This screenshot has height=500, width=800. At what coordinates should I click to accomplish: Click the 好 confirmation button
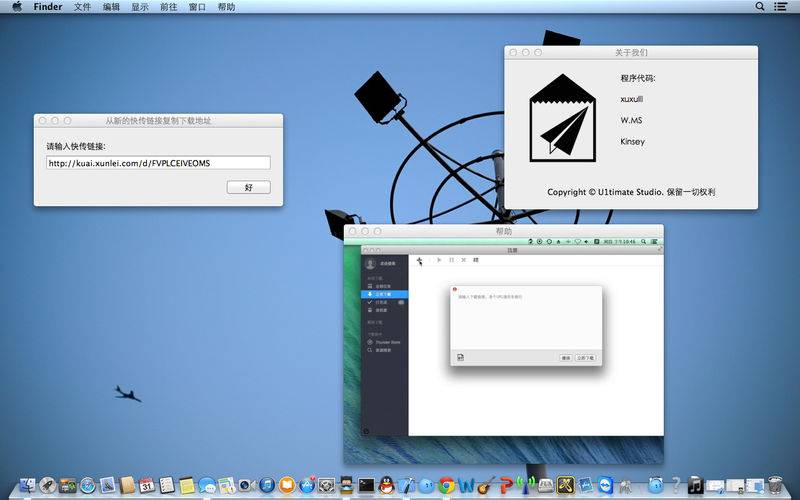pos(248,187)
